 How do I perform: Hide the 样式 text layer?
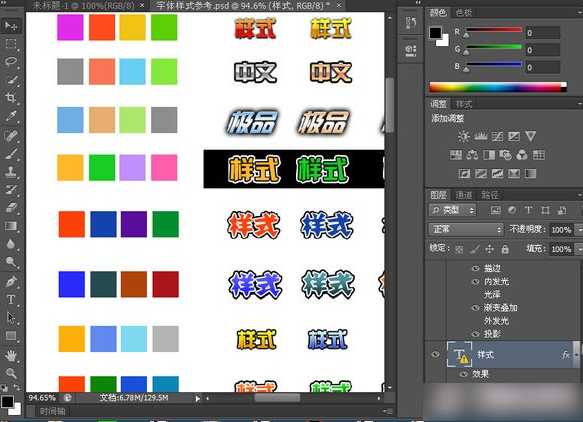click(x=435, y=354)
